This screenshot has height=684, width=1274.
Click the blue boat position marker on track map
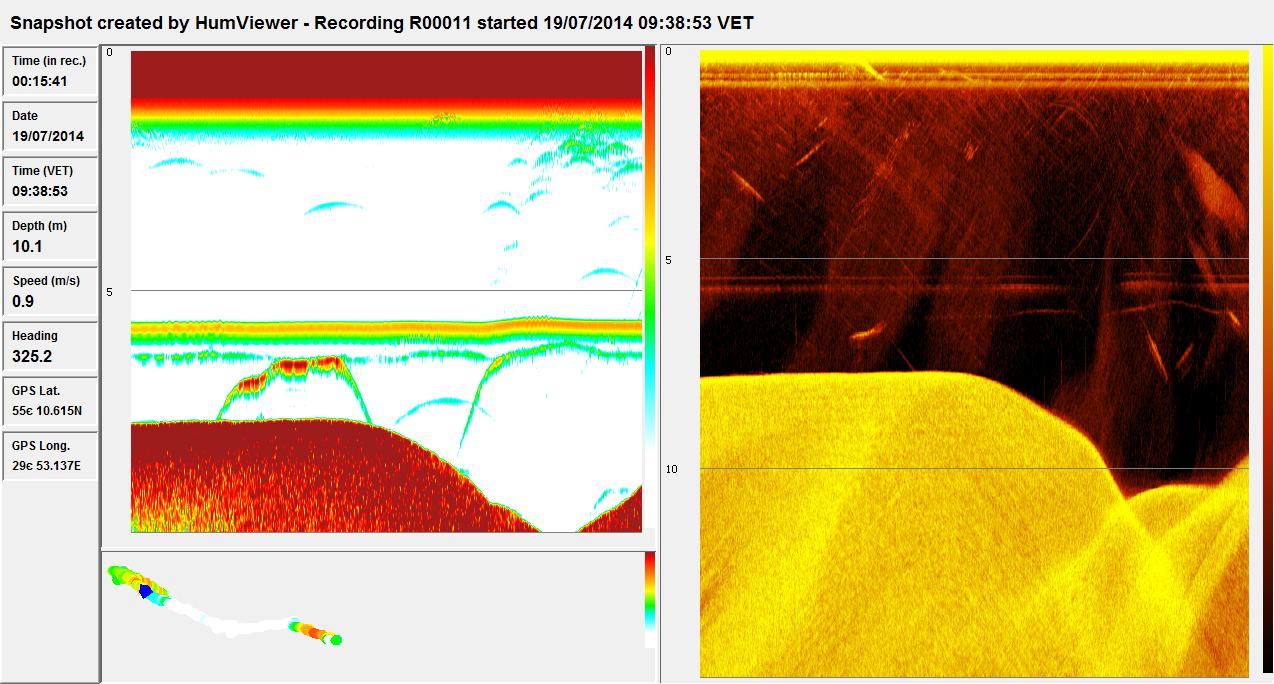click(146, 592)
